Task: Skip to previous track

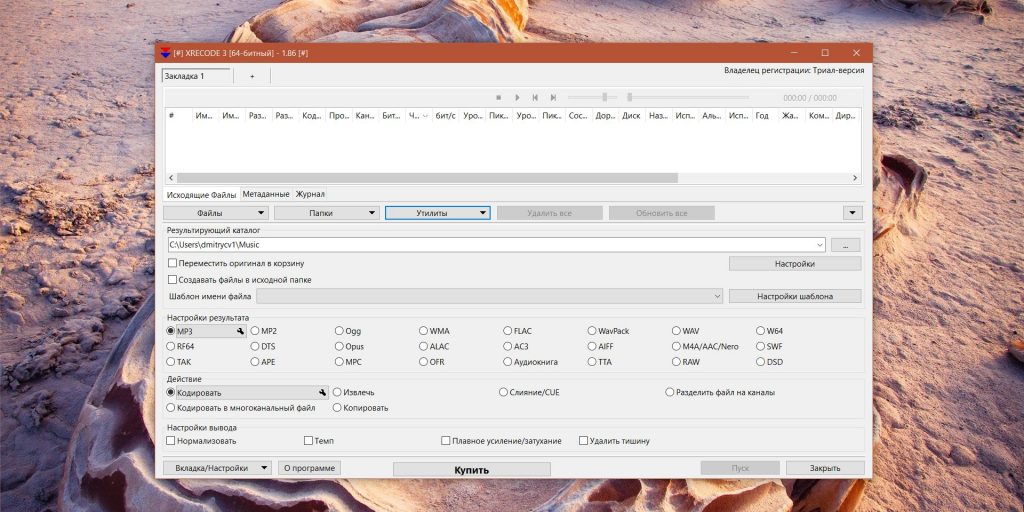Action: tap(535, 97)
